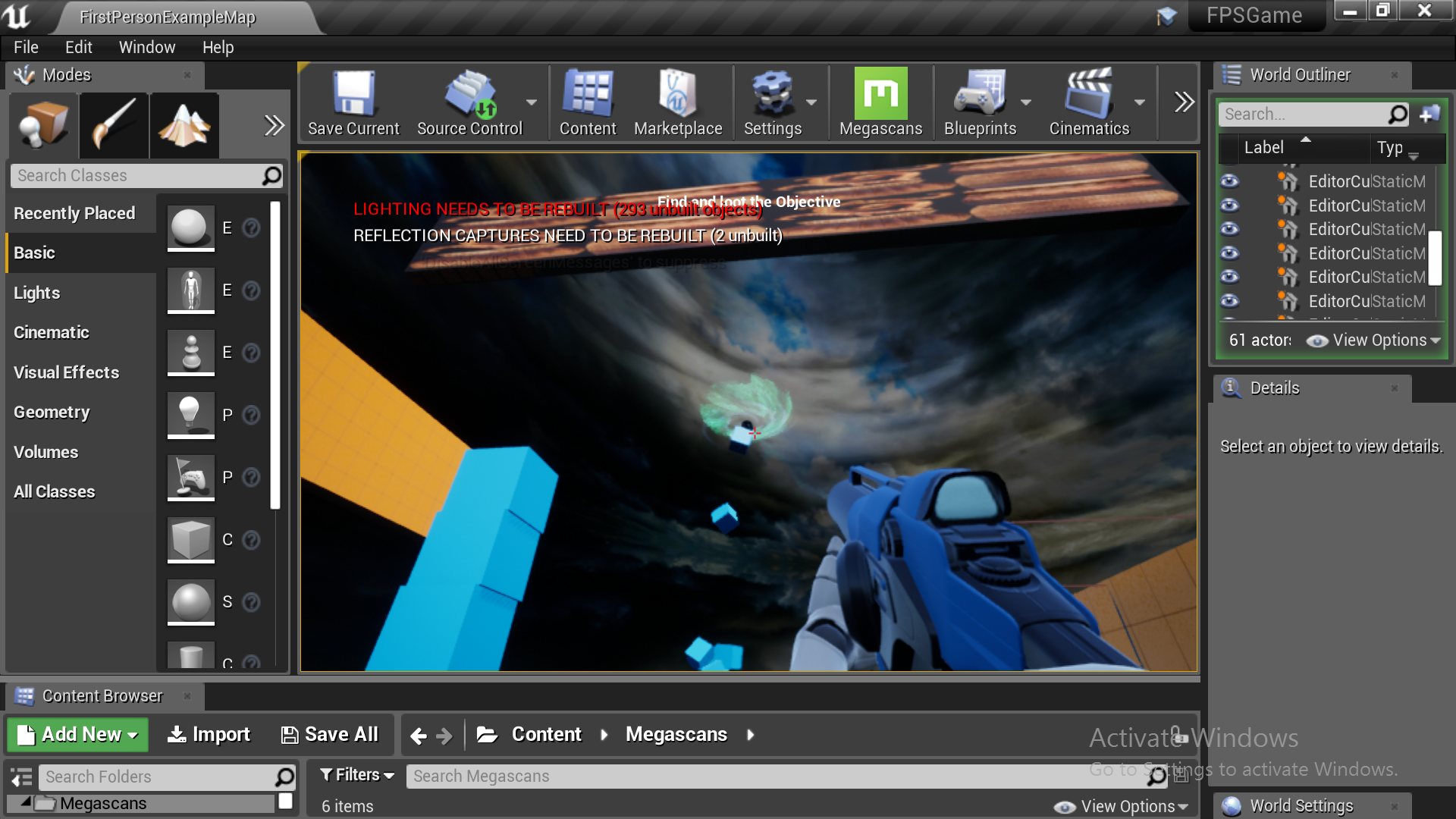Toggle visibility of the third EditorCube actor
Viewport: 1456px width, 819px height.
coord(1229,229)
